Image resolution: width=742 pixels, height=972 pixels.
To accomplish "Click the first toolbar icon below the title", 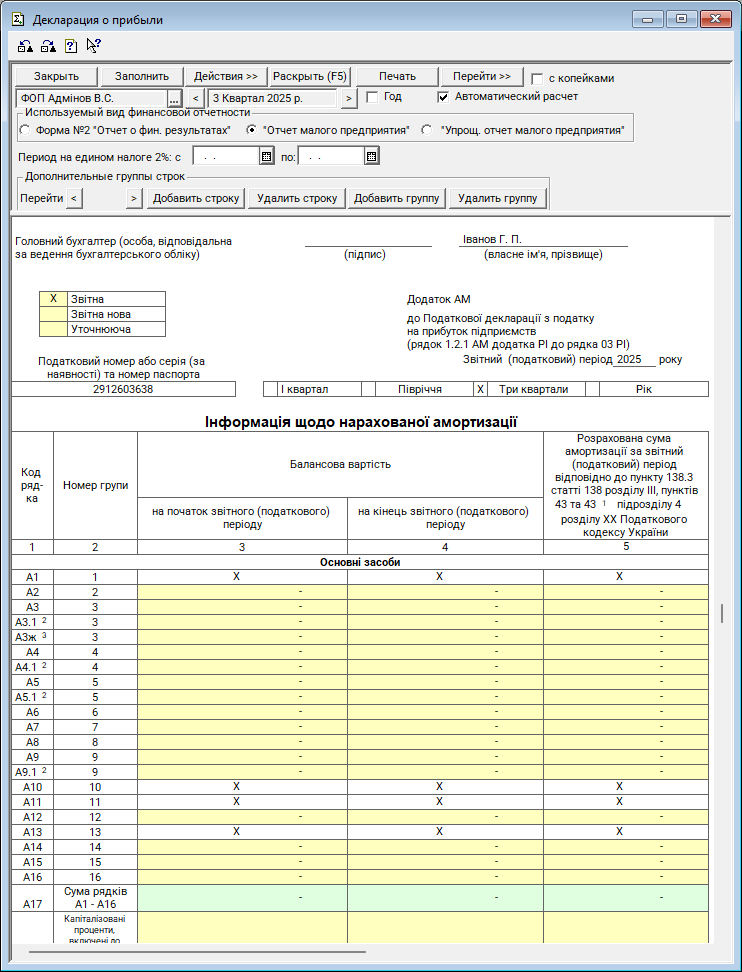I will coord(25,45).
